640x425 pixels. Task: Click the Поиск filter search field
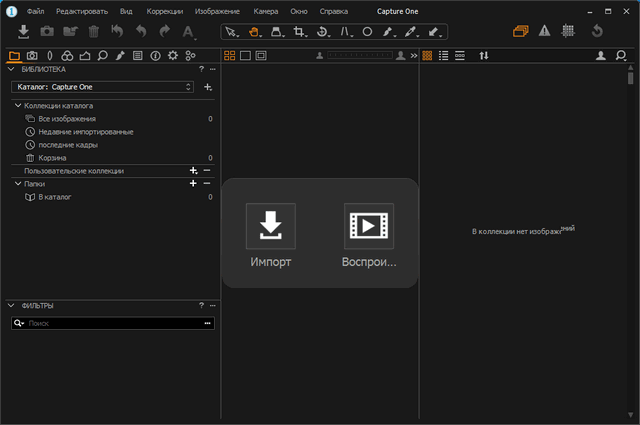tap(112, 324)
